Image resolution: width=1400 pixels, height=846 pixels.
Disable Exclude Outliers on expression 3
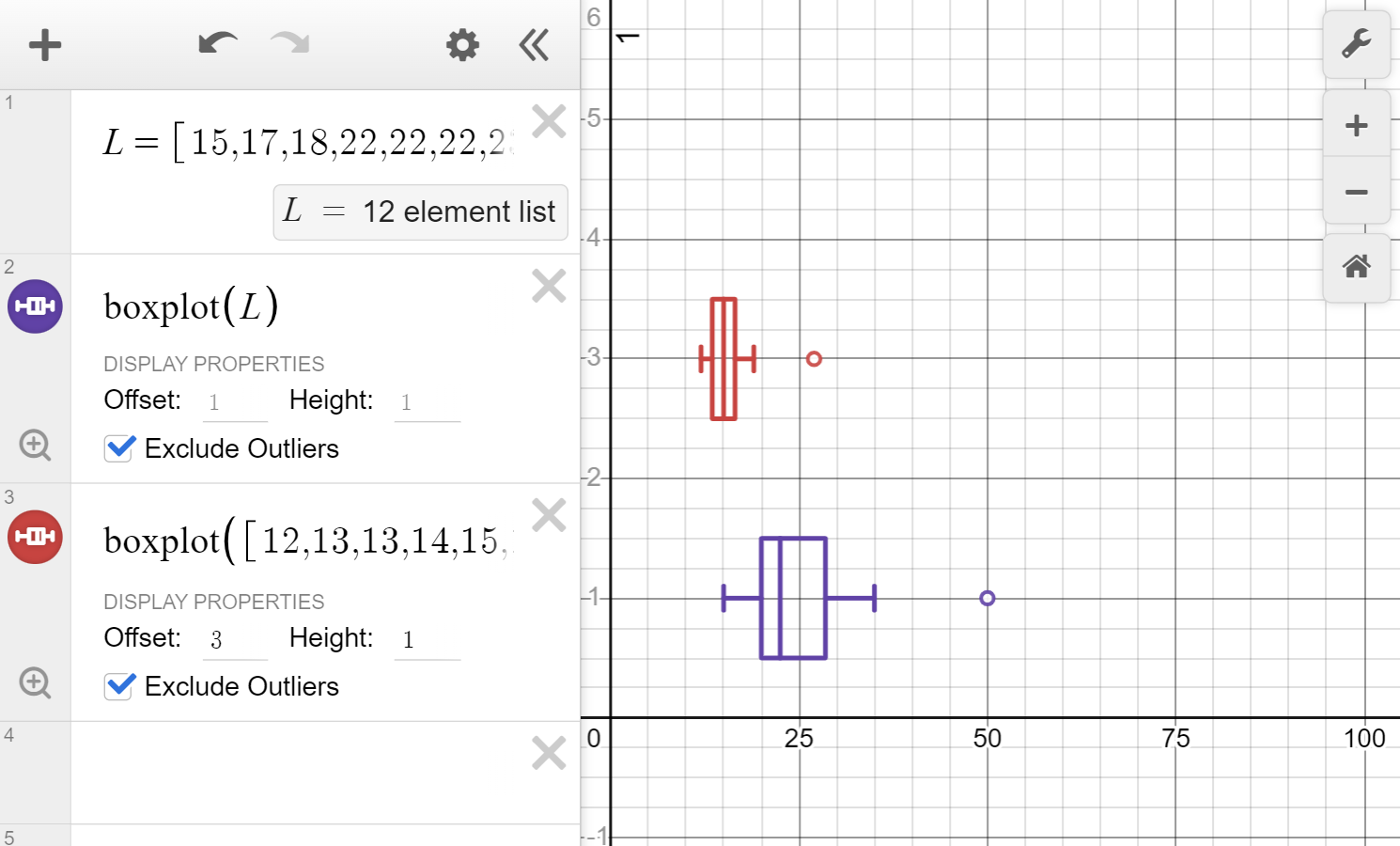118,686
